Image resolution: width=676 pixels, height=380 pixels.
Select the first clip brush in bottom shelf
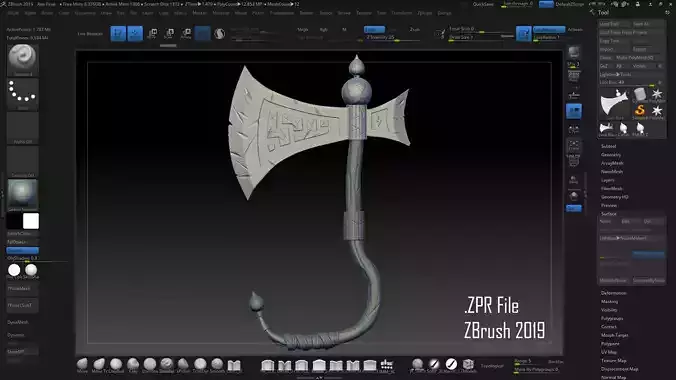[x=268, y=366]
